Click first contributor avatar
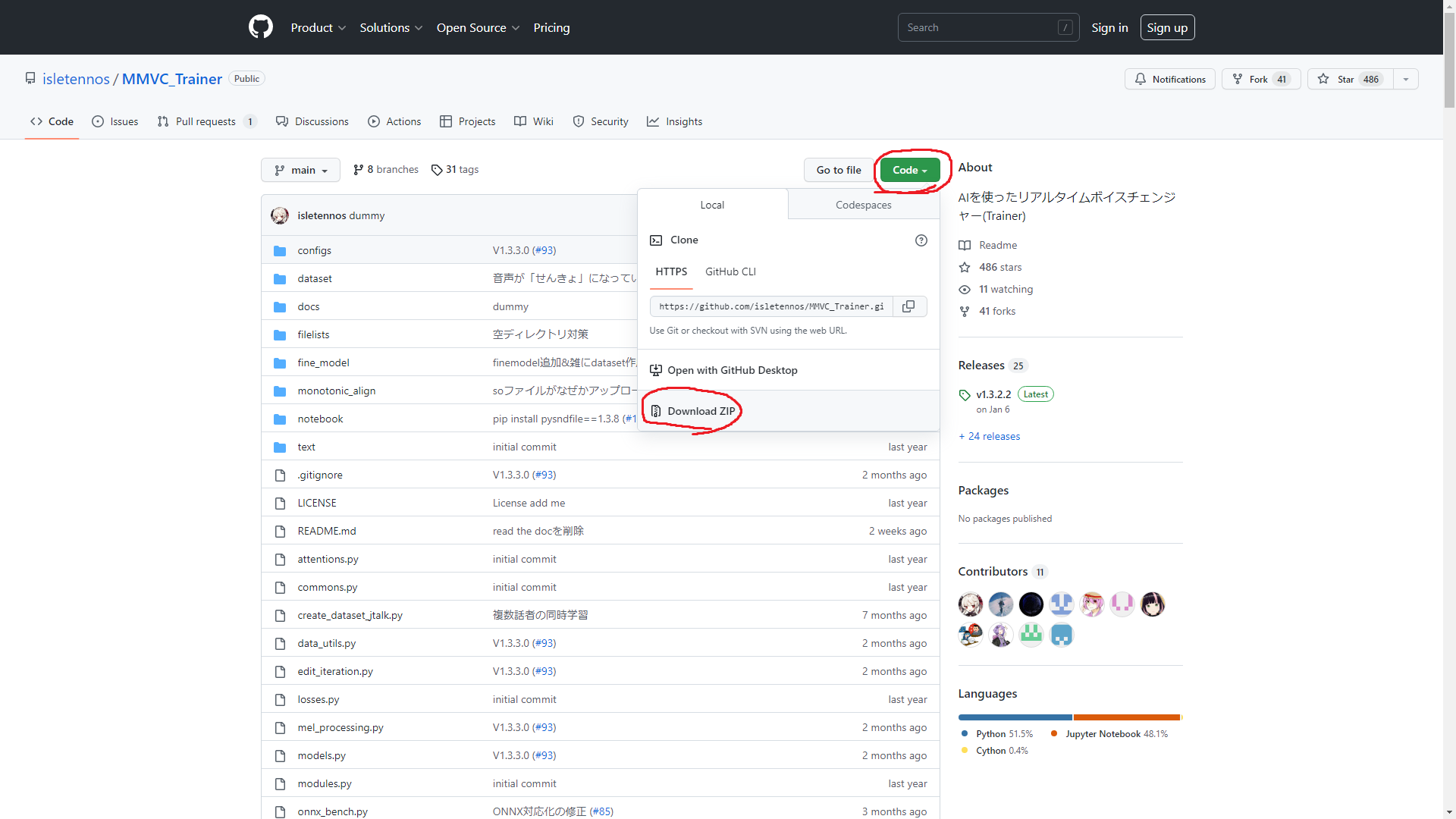The width and height of the screenshot is (1456, 819). coord(970,604)
